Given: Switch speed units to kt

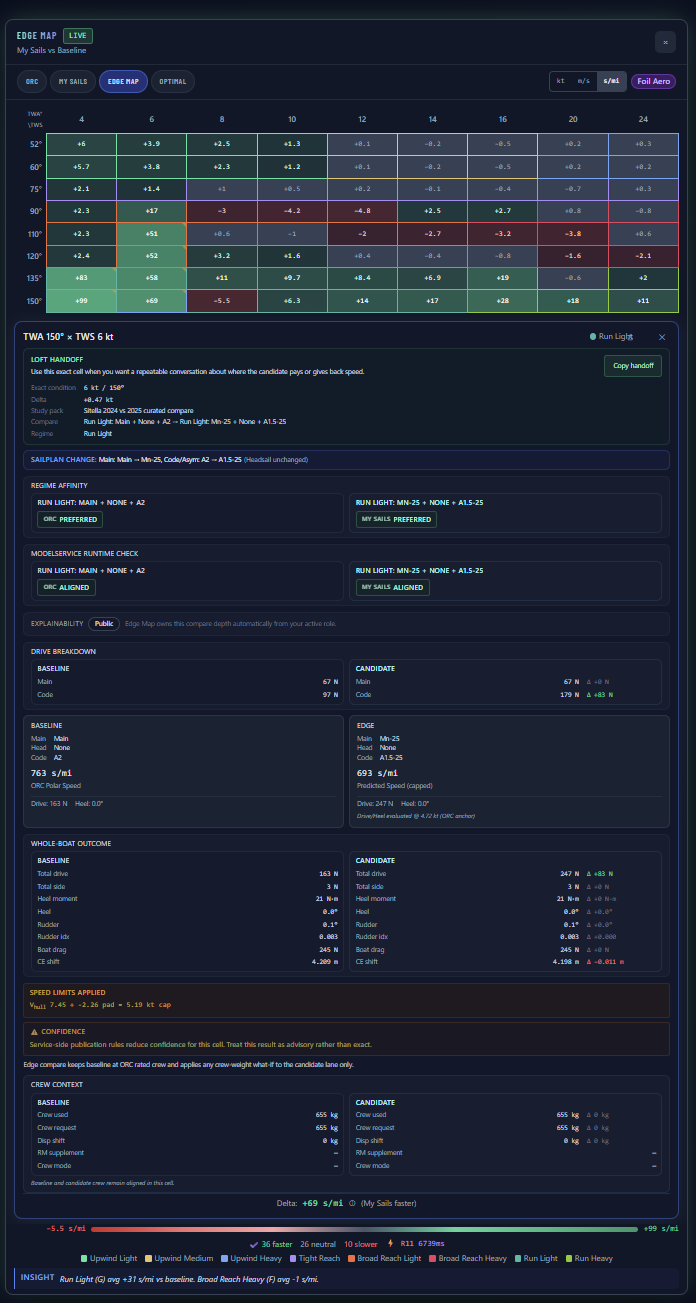Looking at the screenshot, I should pos(560,81).
